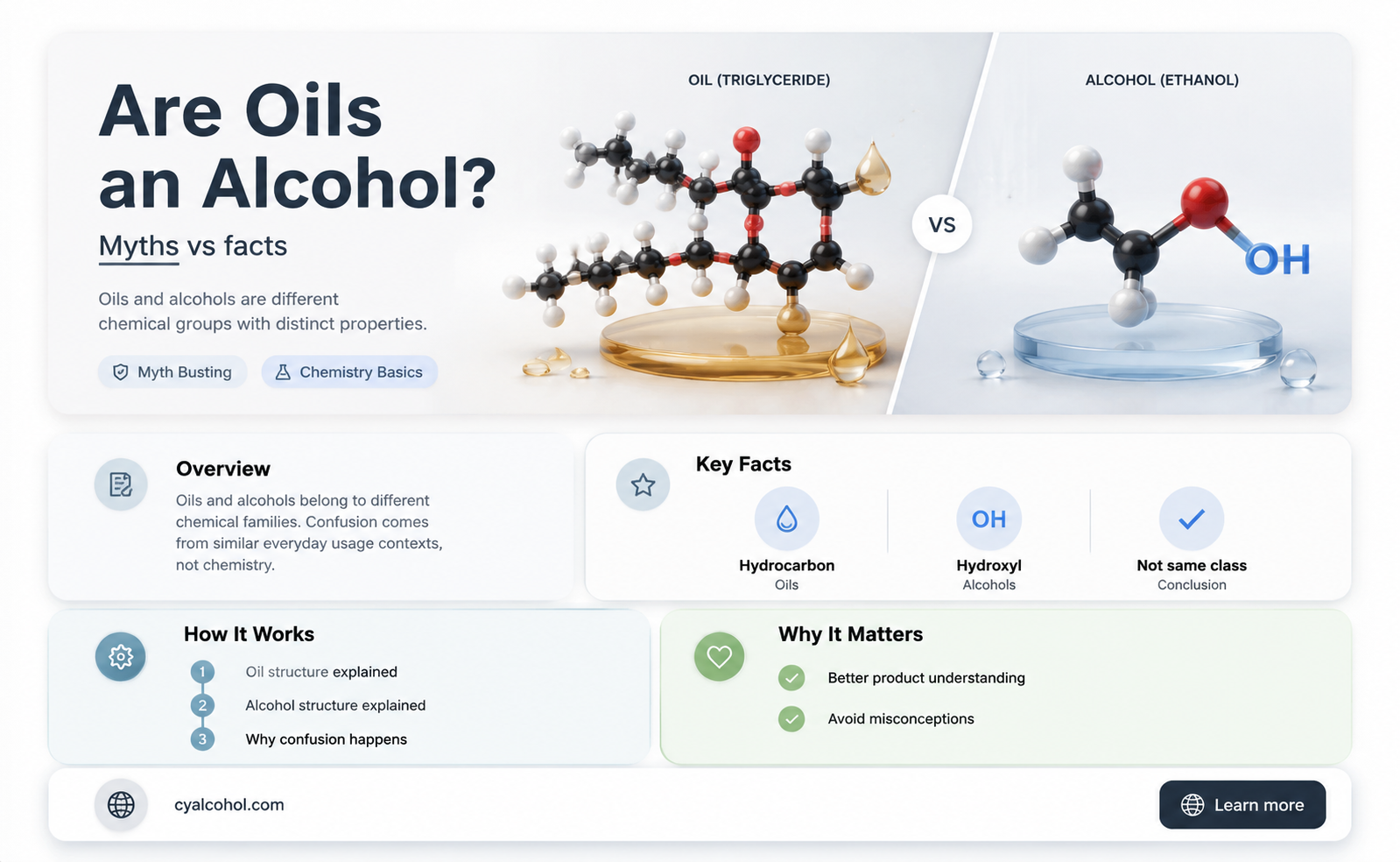Click the How It Works gear icon
The image size is (1400, 862).
click(121, 656)
